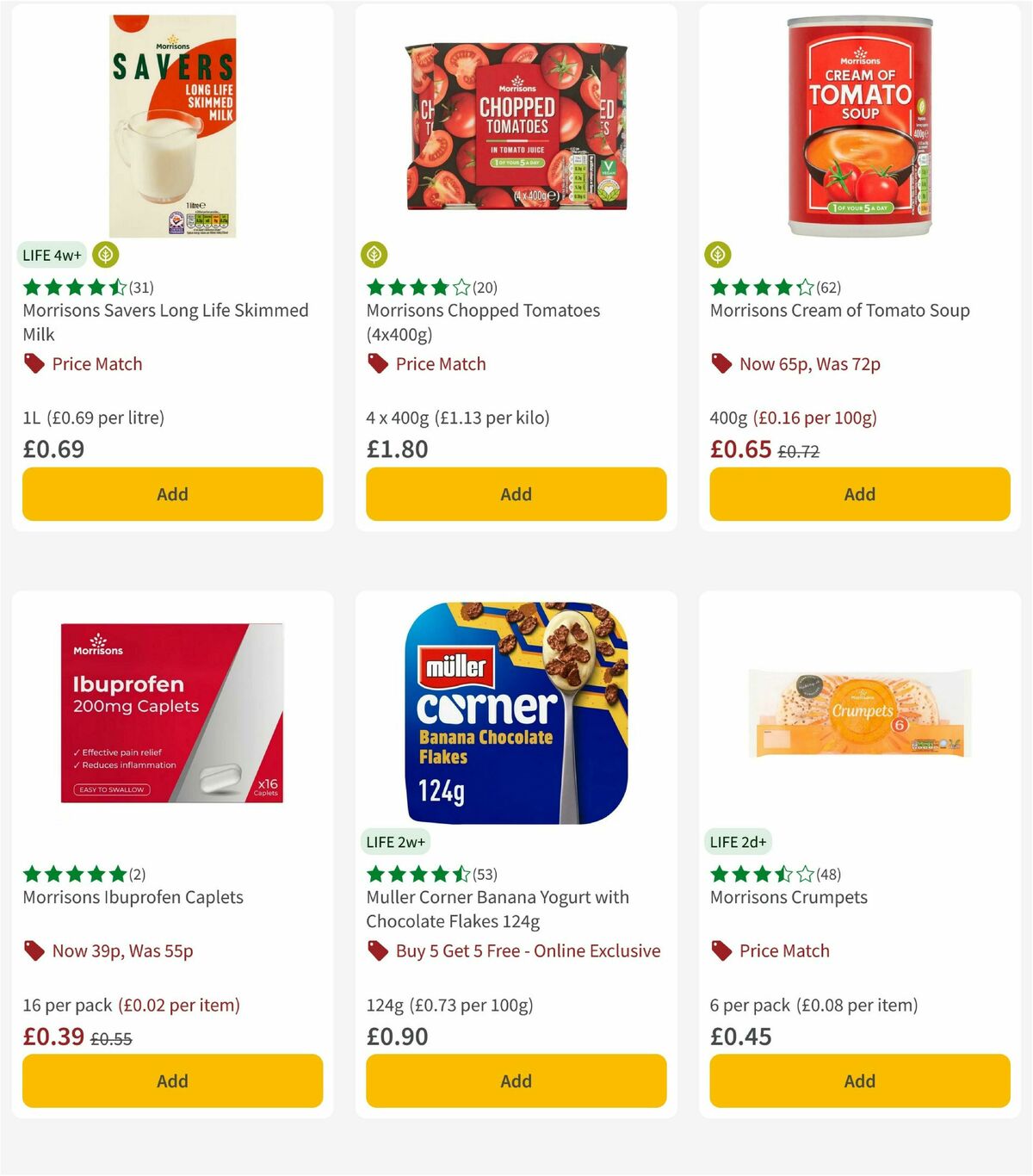Click the 'Buy 5 Get 5 Free - Online Exclusive' offer
The image size is (1033, 1176).
527,950
